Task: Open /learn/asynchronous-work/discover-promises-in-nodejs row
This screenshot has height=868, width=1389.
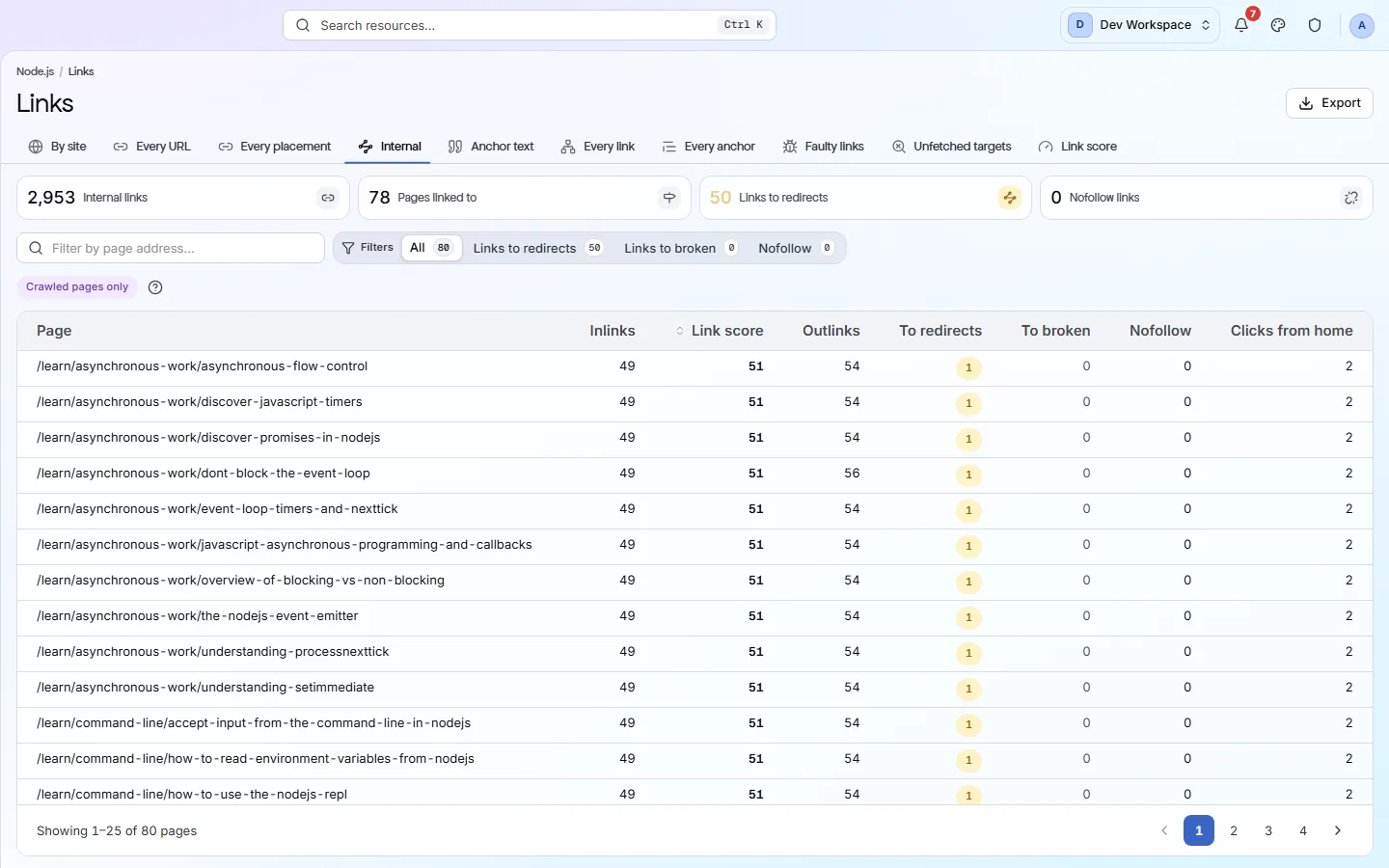Action: [x=694, y=439]
